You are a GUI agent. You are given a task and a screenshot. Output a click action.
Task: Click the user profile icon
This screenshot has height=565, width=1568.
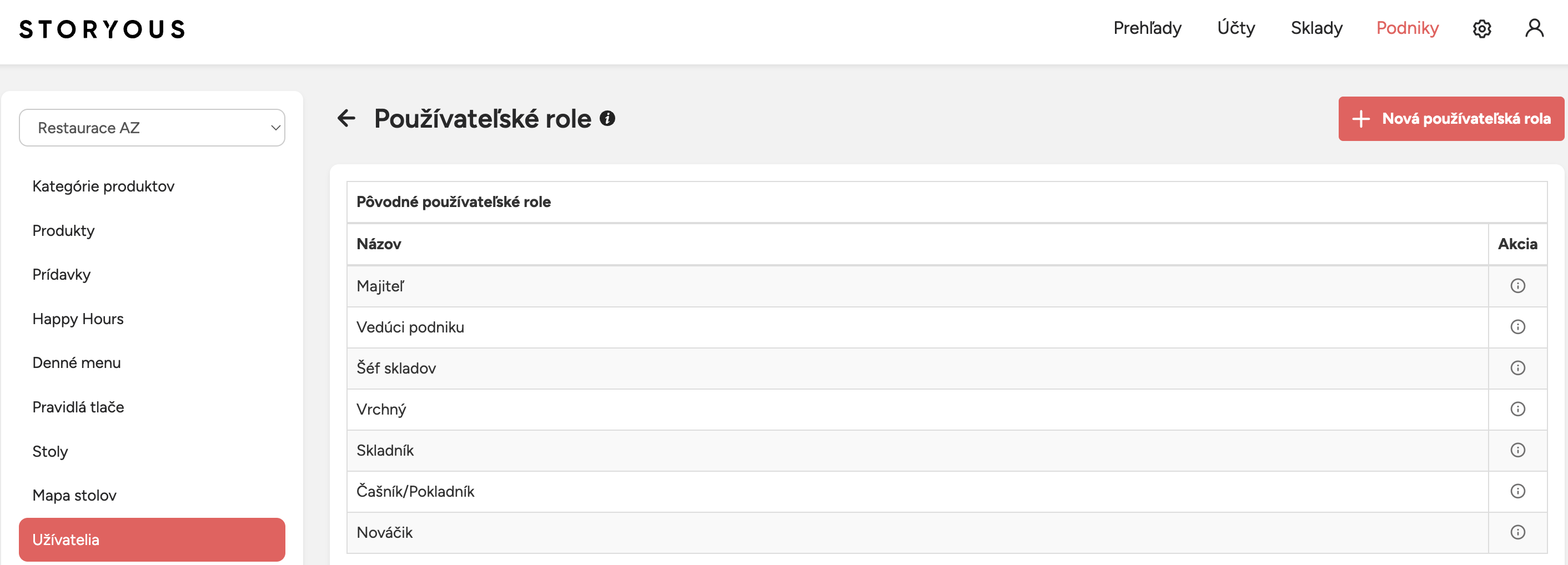(1534, 28)
